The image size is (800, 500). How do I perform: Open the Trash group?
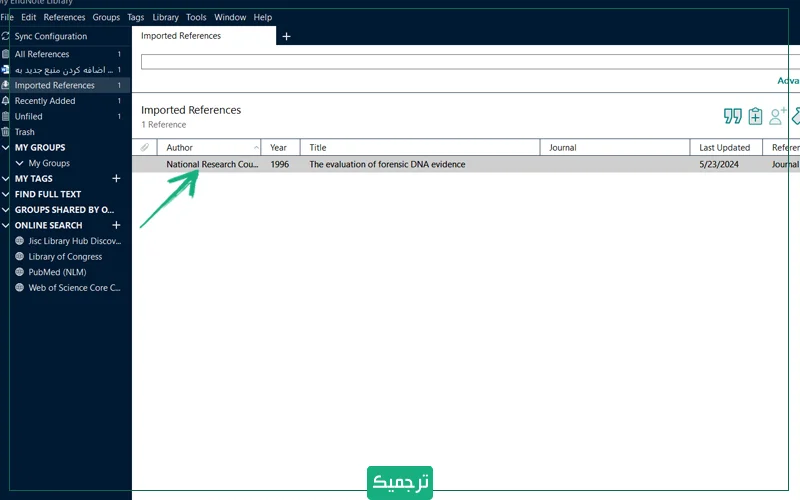pos(24,132)
